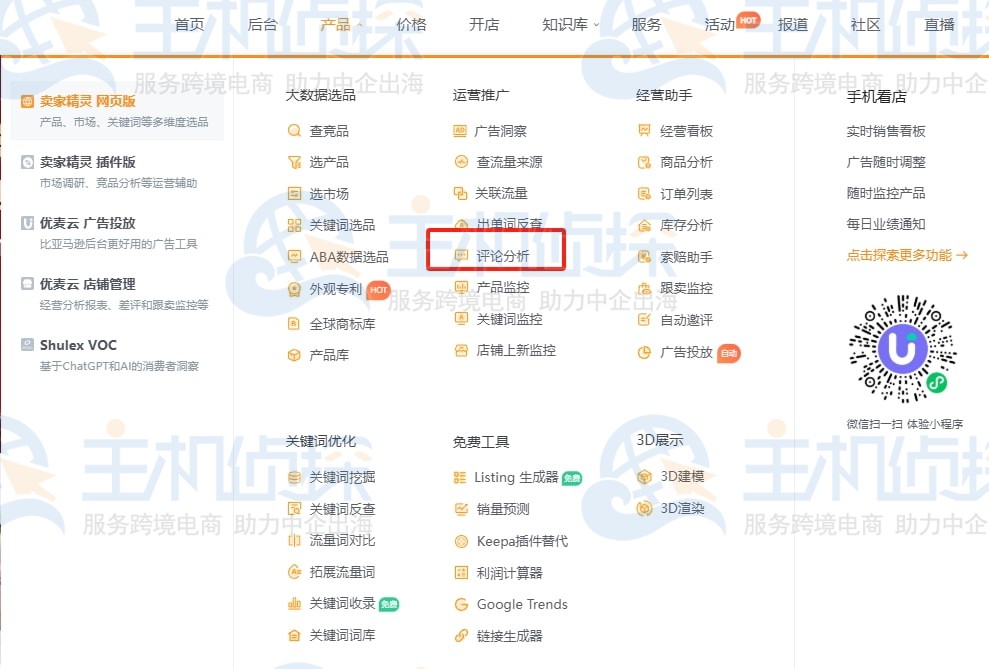Viewport: 989px width, 669px height.
Task: Open the 3D建模 modeling tool
Action: [x=680, y=477]
